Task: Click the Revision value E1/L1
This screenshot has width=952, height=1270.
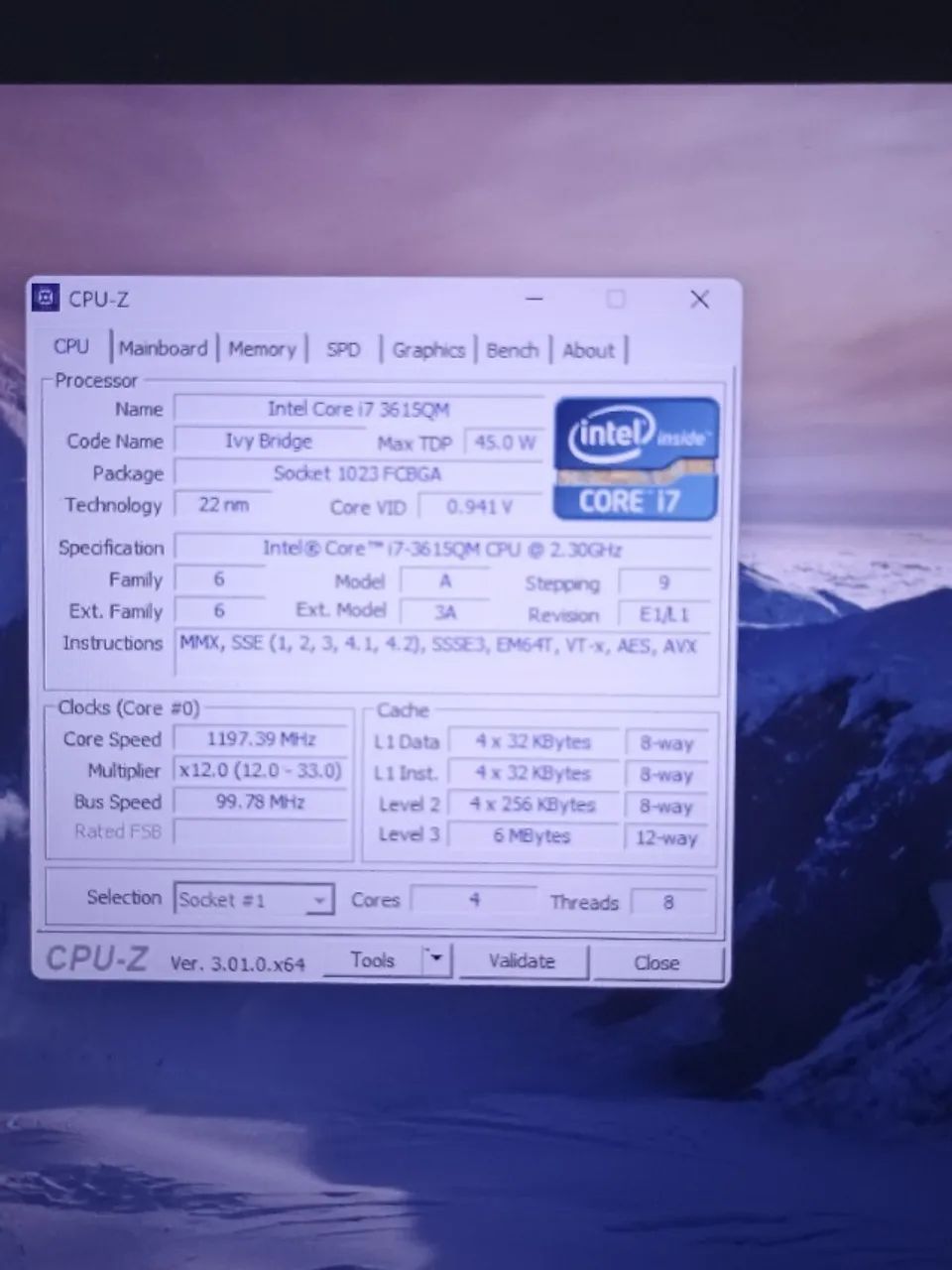Action: point(664,614)
